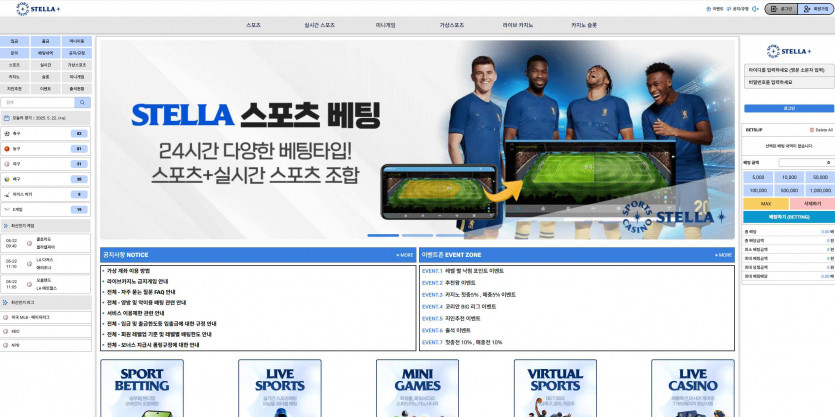Click the baseball icon in the 11:05 match row

tap(29, 284)
